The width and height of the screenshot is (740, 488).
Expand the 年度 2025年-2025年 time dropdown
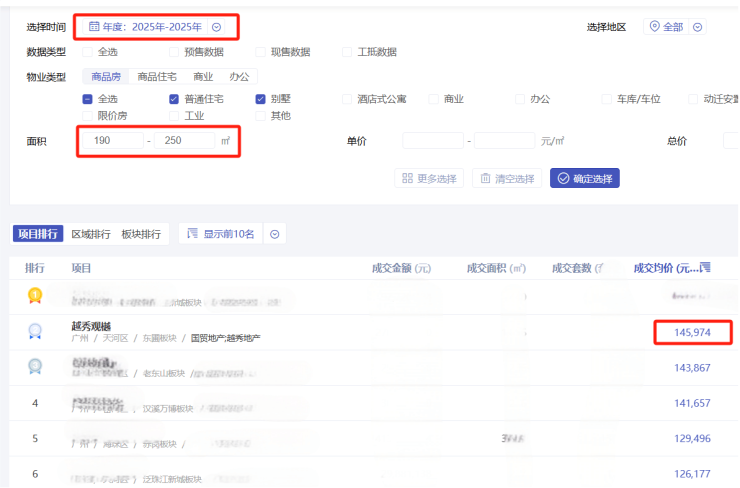216,27
